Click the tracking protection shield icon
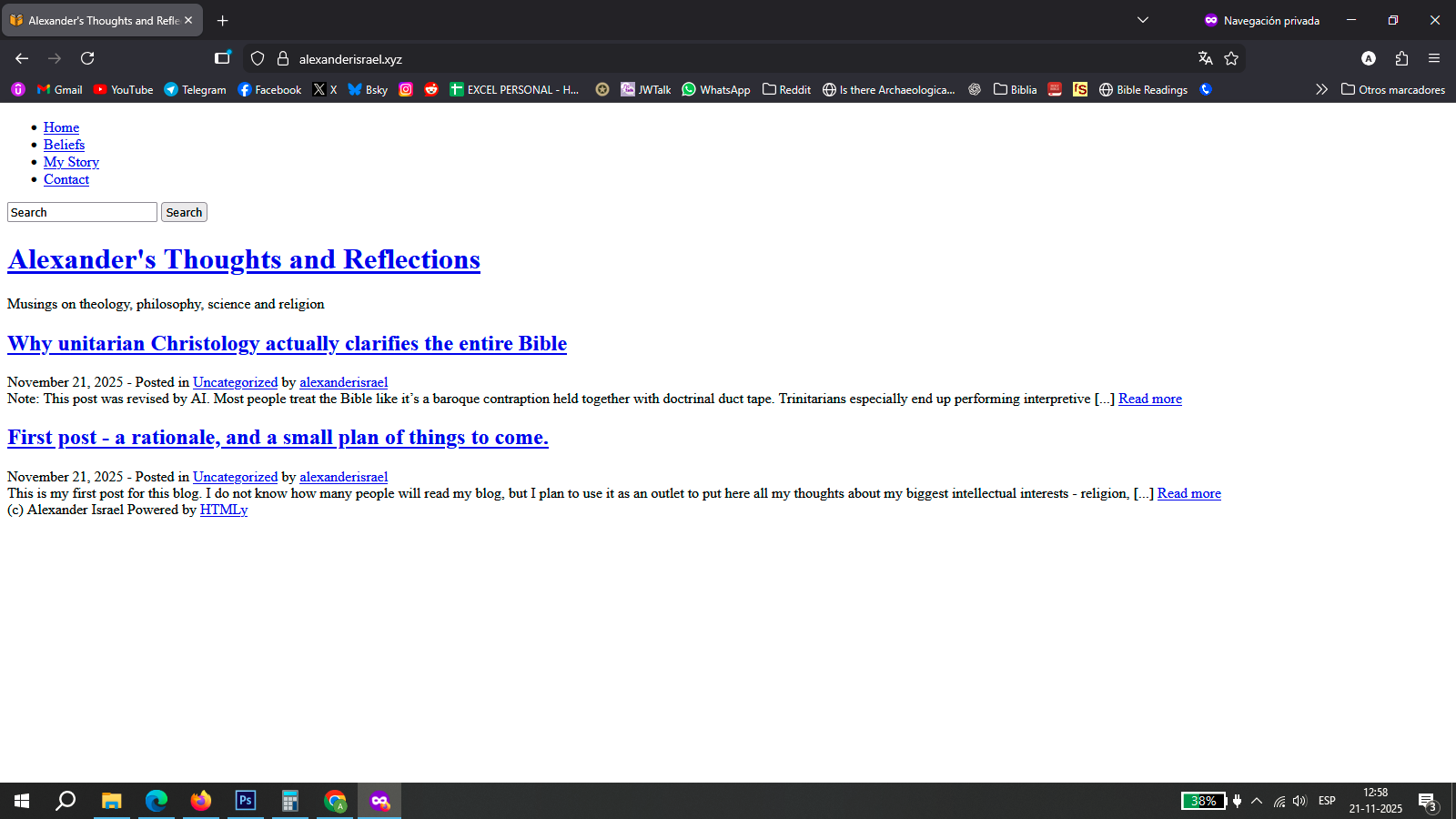 pos(258,58)
